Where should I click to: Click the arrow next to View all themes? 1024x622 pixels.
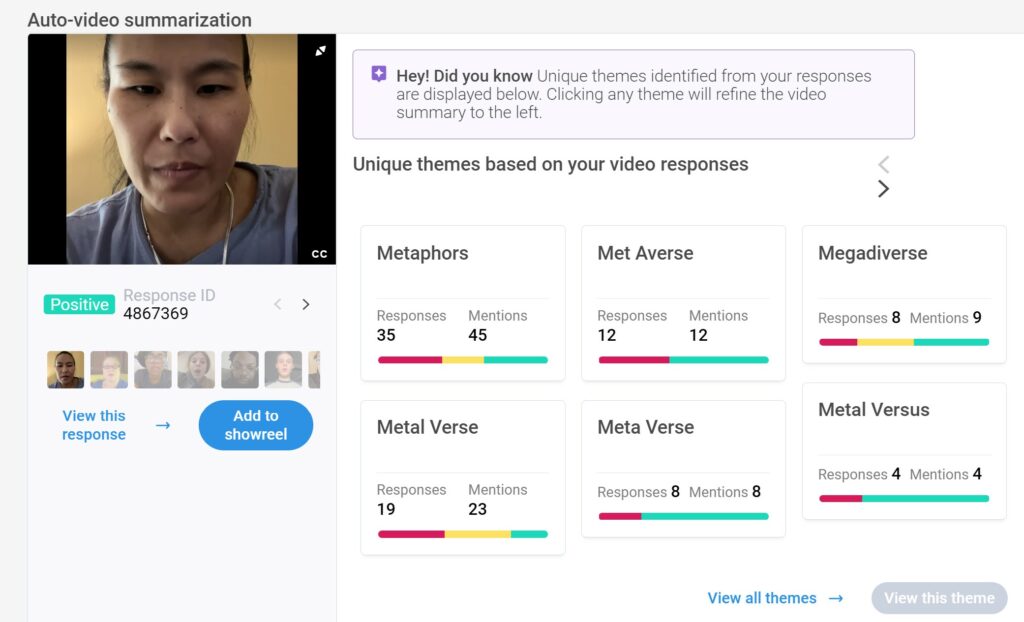[x=836, y=598]
